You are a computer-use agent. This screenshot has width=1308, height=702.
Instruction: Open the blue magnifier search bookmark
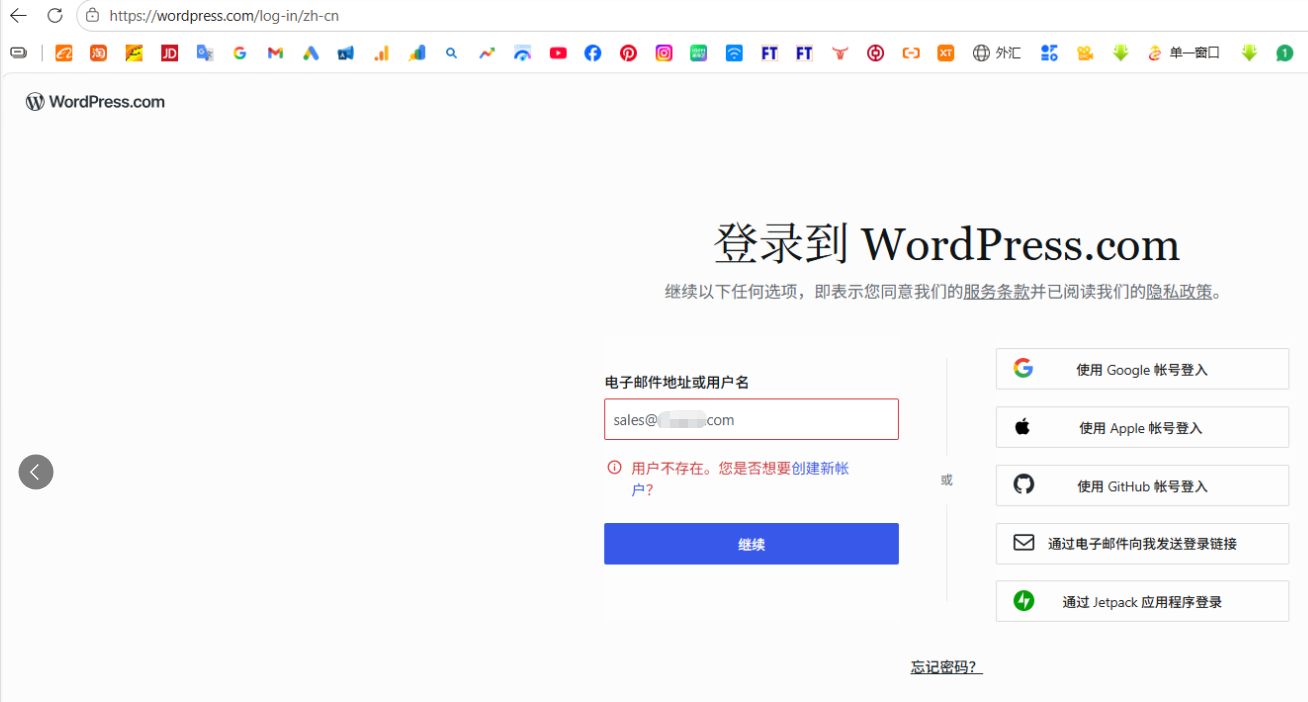click(452, 53)
